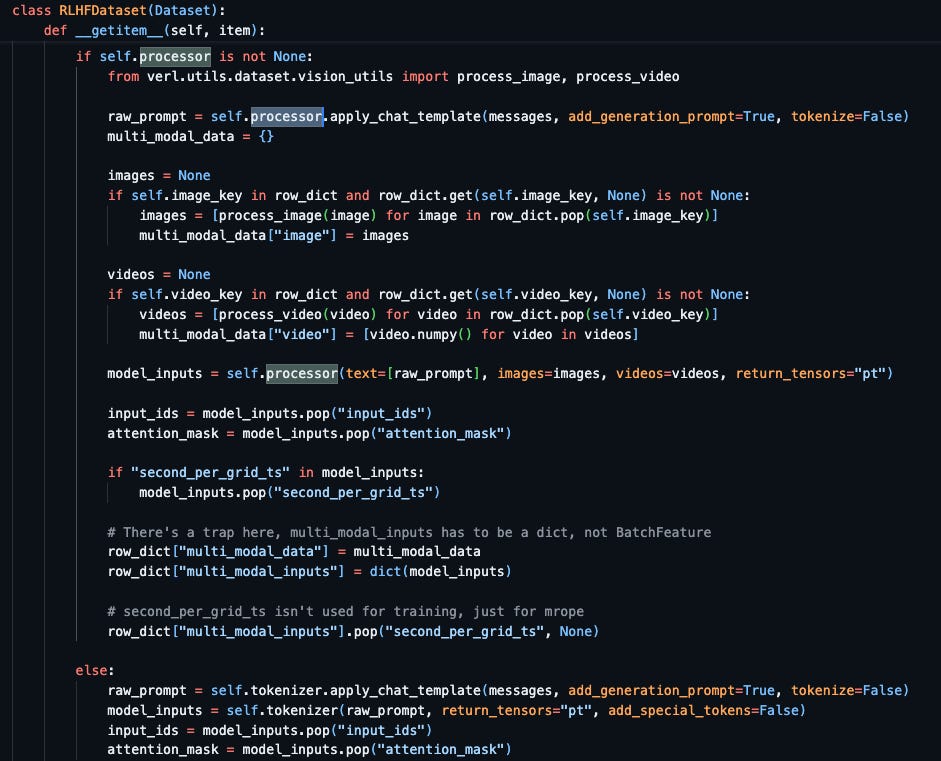Click highlighted 'processor' in 'is not None' line

click(x=175, y=56)
